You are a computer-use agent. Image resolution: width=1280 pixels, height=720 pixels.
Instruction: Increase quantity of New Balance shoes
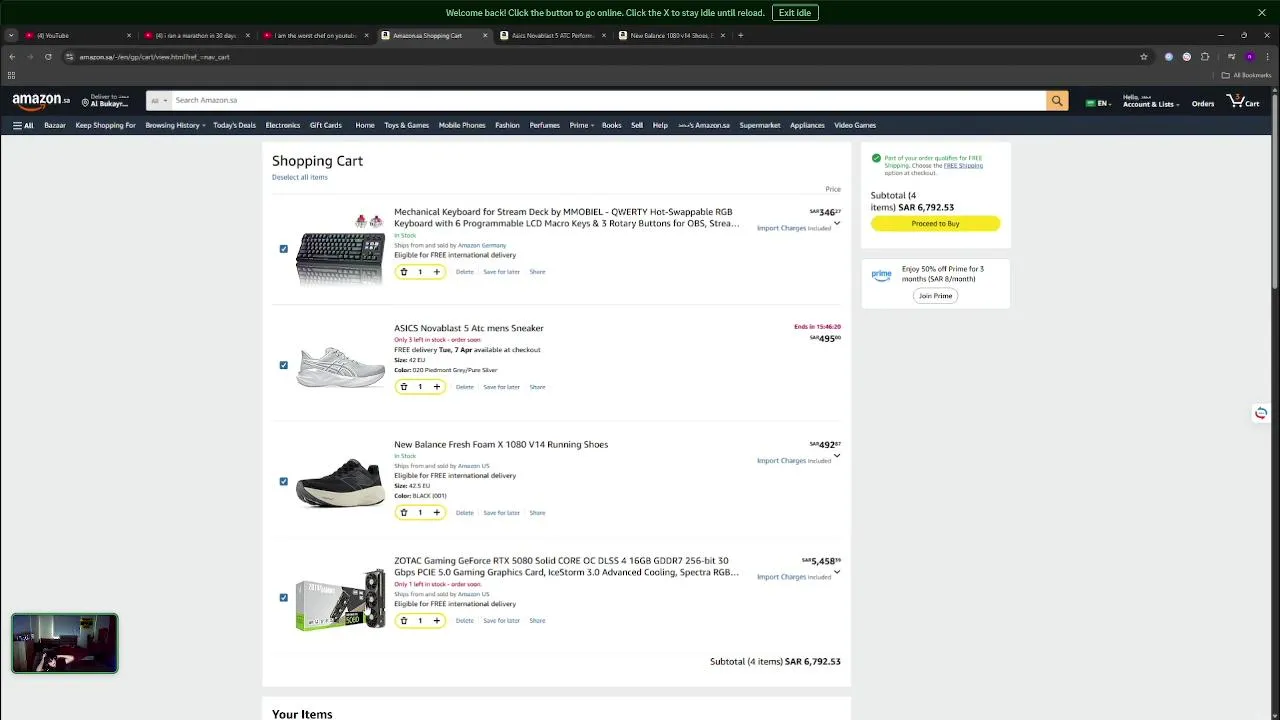point(436,513)
